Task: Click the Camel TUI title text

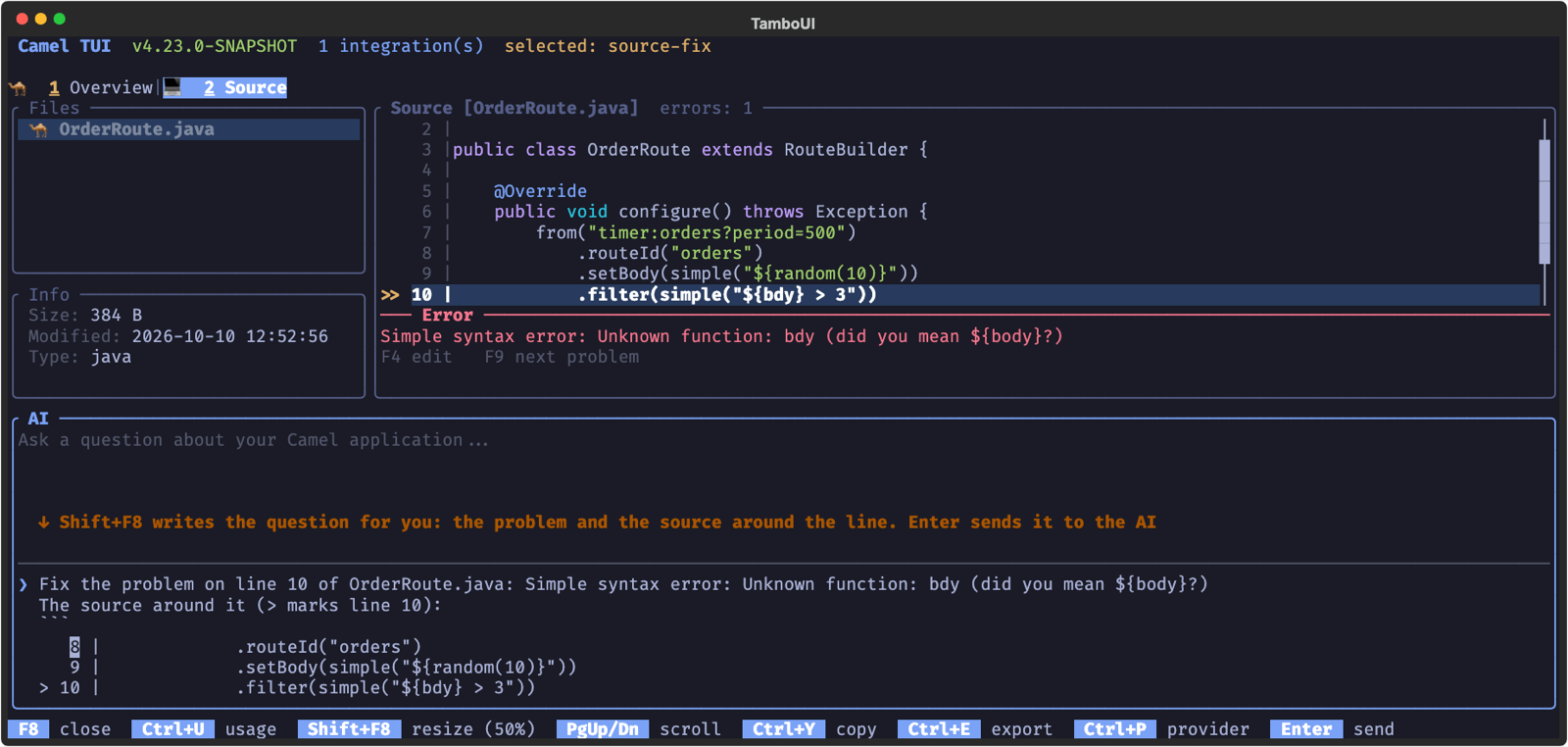Action: click(x=64, y=46)
